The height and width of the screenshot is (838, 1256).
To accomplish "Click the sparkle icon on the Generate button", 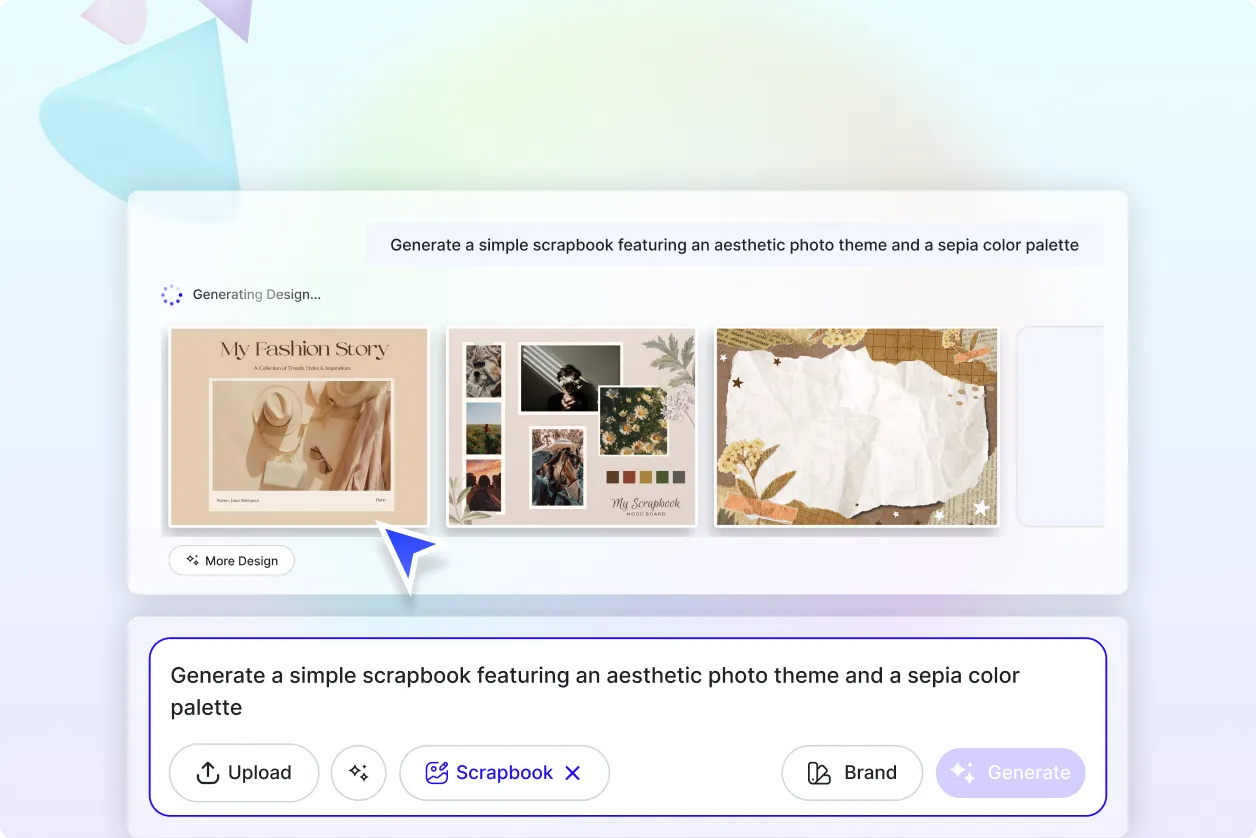I will (963, 772).
